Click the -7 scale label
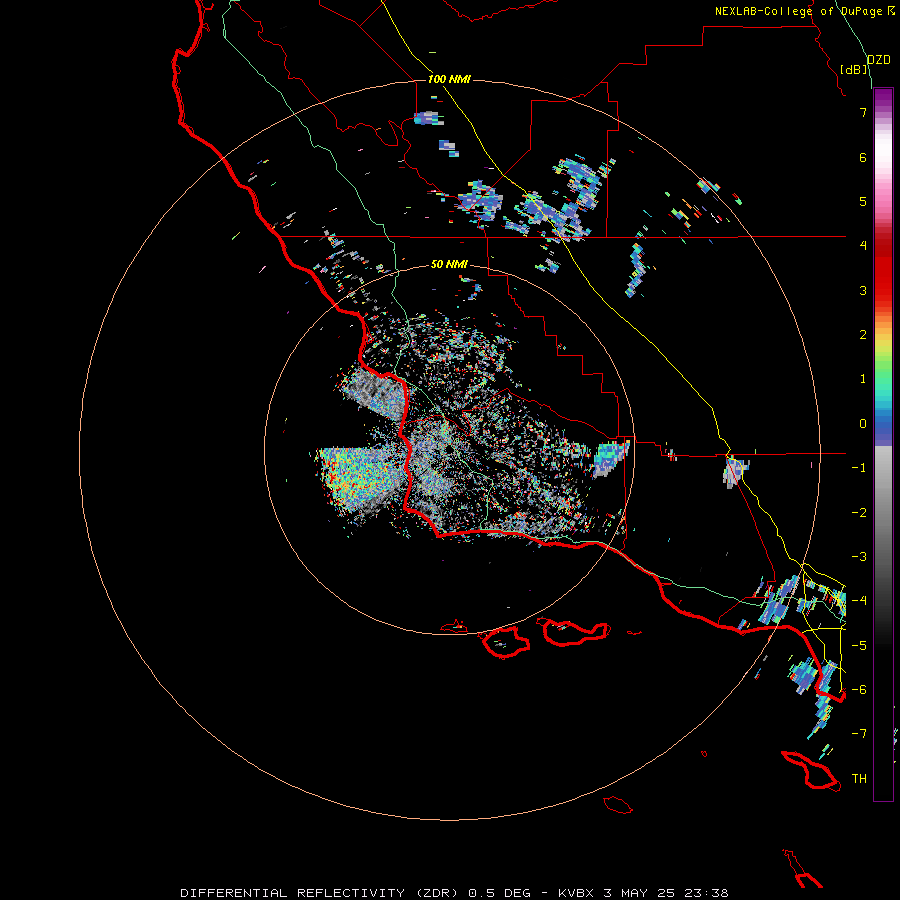Screen dimensions: 900x900 [x=859, y=734]
